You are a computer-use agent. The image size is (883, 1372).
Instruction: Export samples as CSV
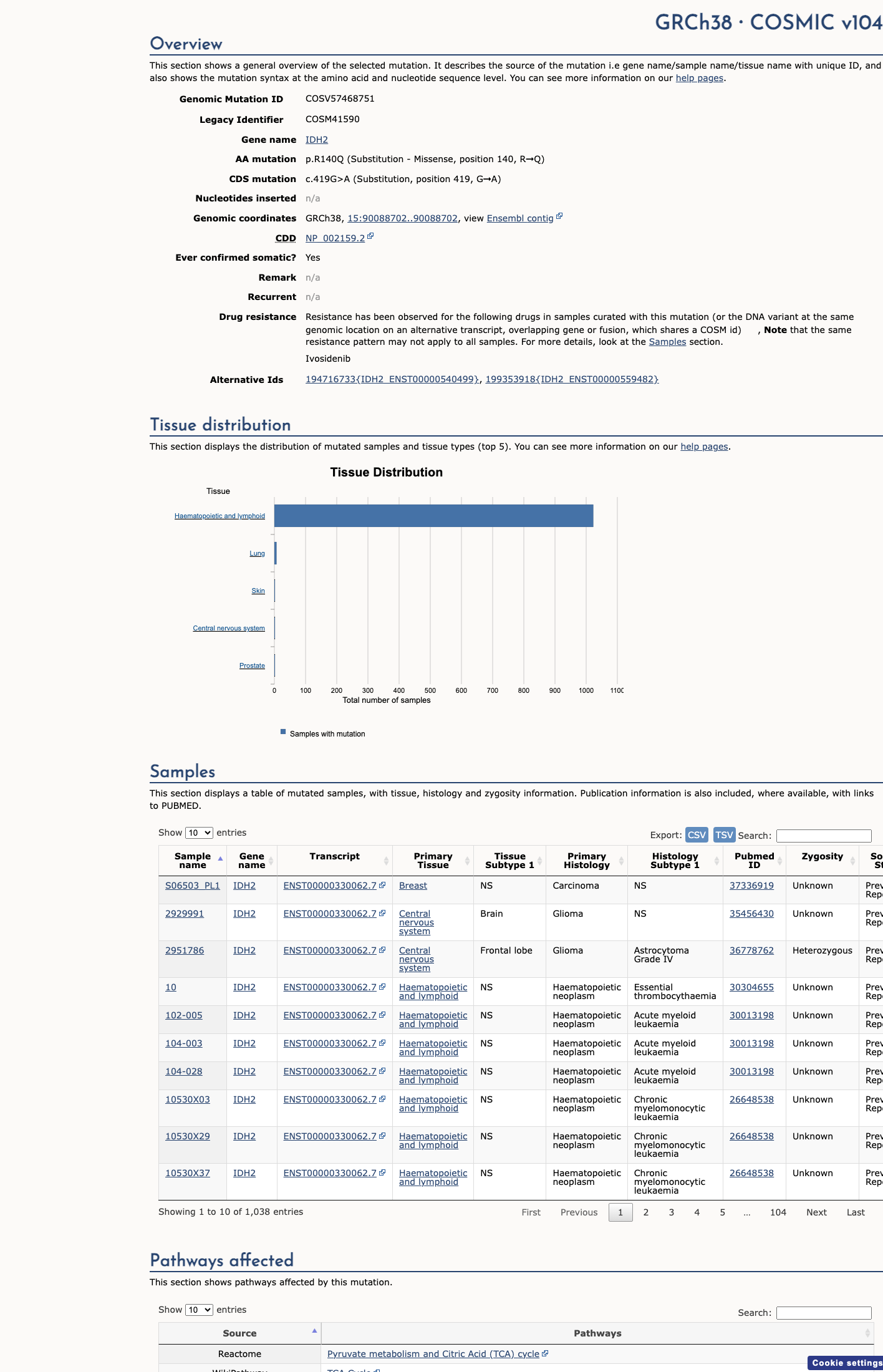pyautogui.click(x=697, y=834)
